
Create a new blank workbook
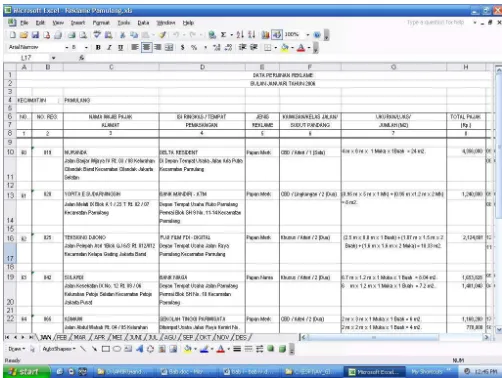tap(13, 35)
